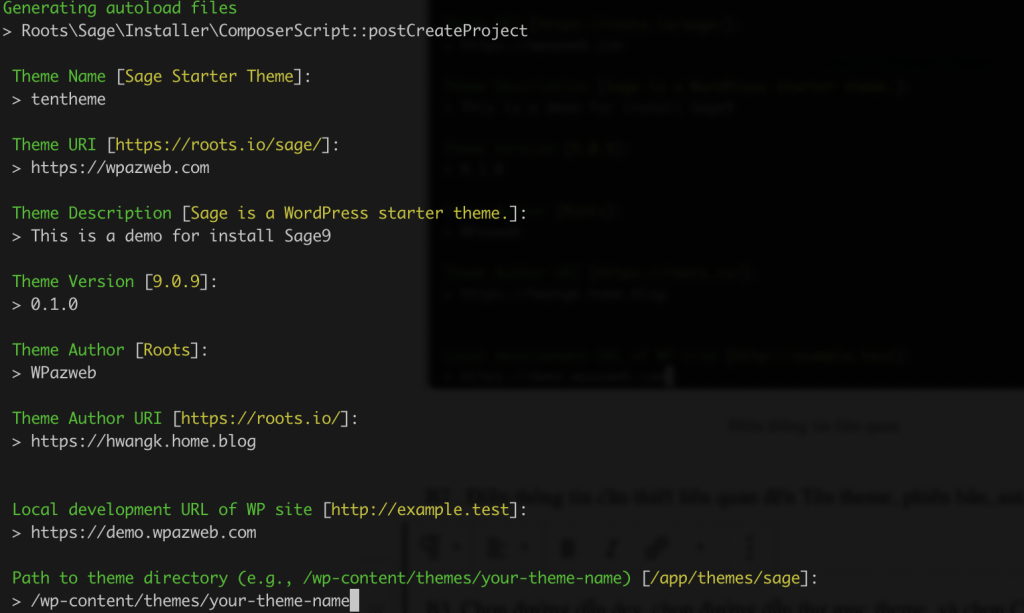Viewport: 1024px width, 613px height.
Task: Click the "Theme Name" prompt line
Action: (x=161, y=76)
